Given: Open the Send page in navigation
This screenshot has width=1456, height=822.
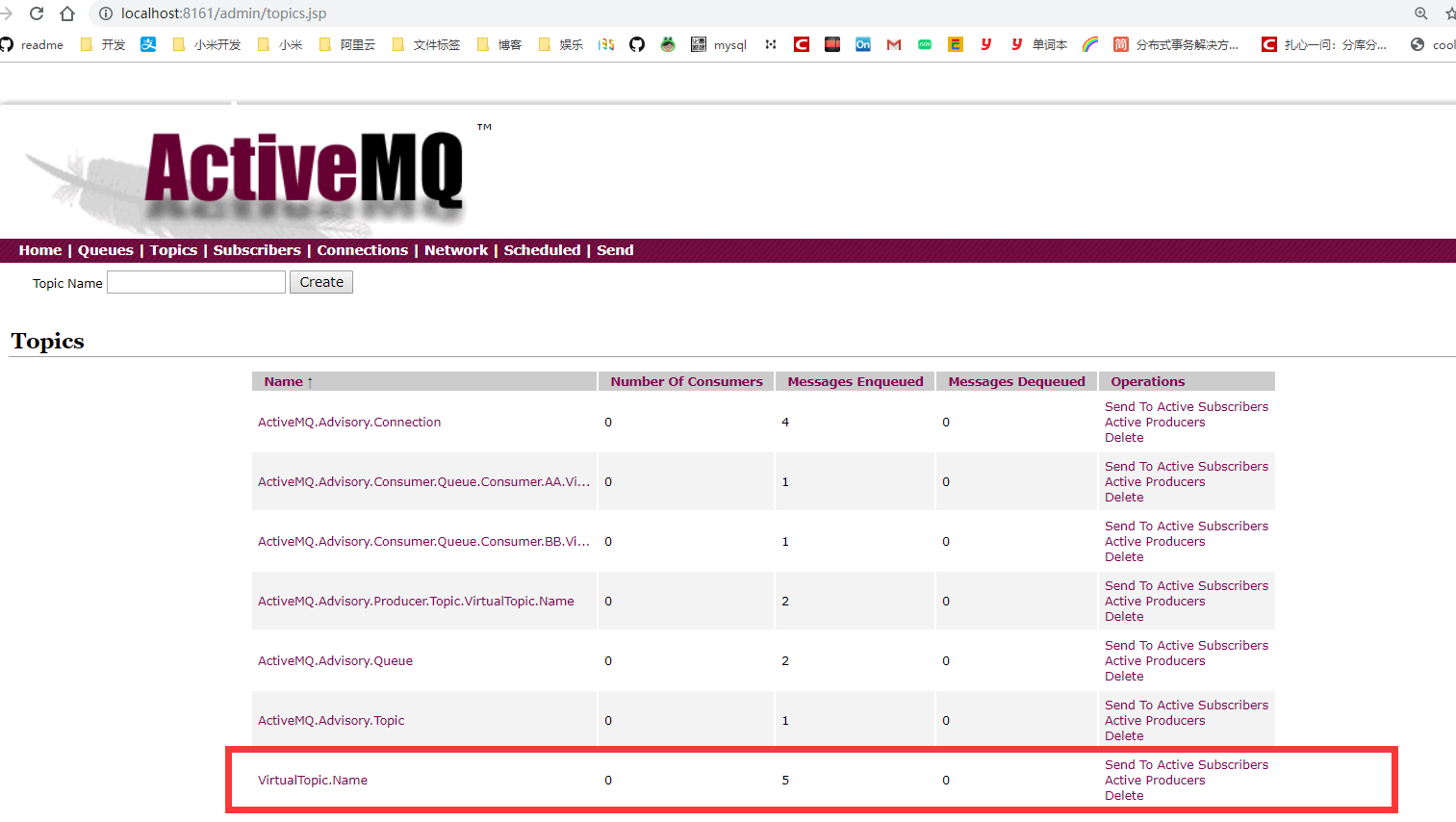Looking at the screenshot, I should point(615,250).
